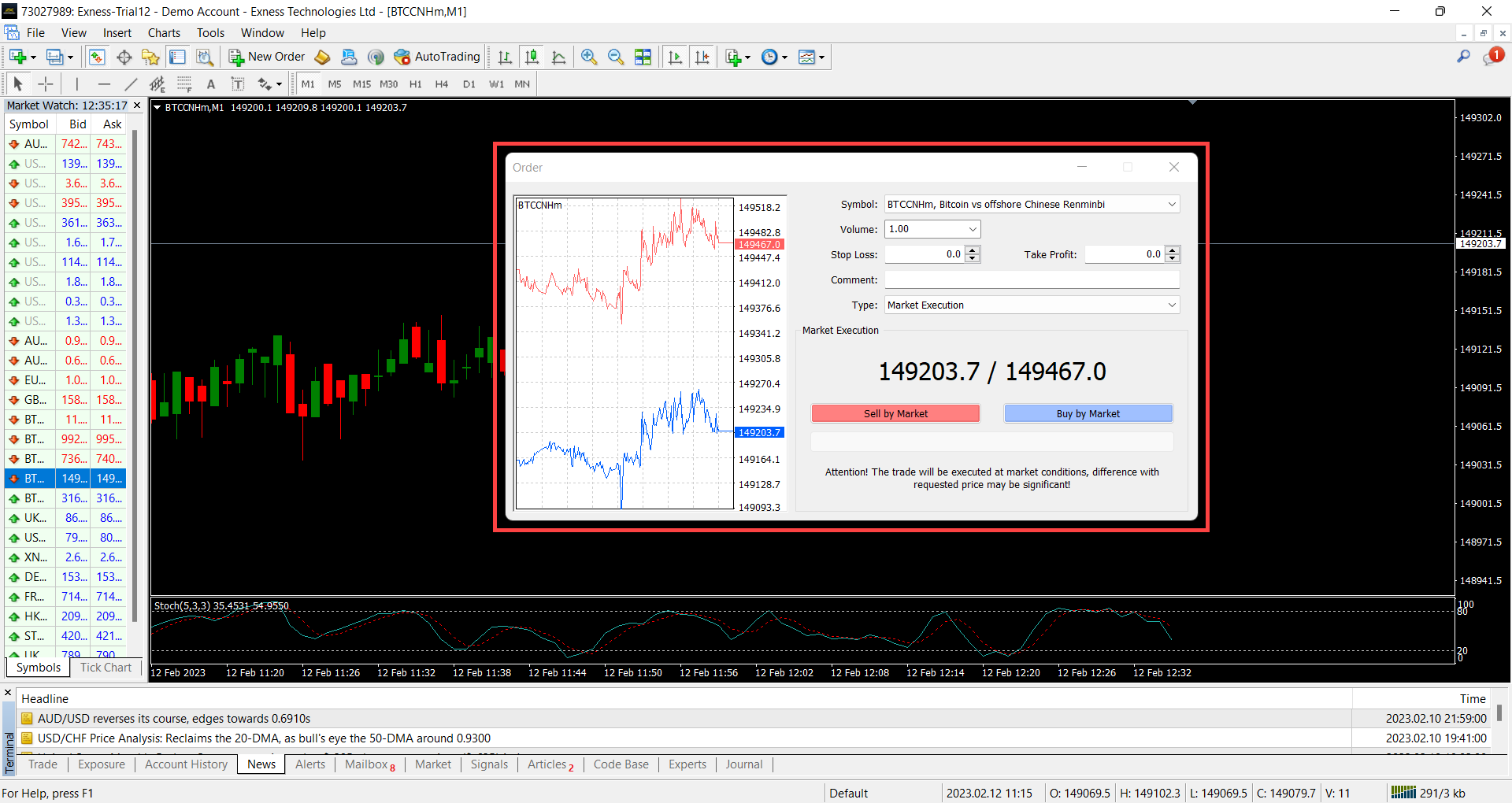The width and height of the screenshot is (1512, 803).
Task: Toggle chart Auto Scroll
Action: click(675, 57)
